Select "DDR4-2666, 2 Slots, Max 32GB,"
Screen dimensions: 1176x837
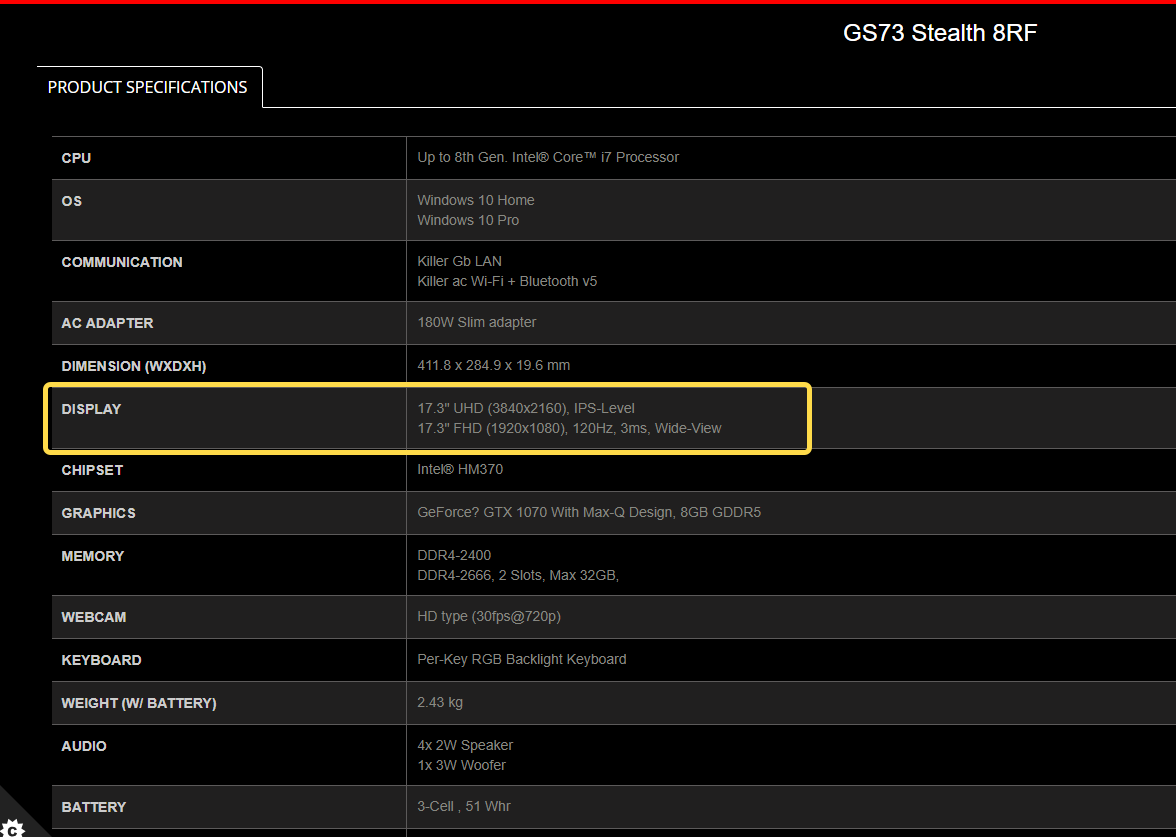[x=518, y=575]
